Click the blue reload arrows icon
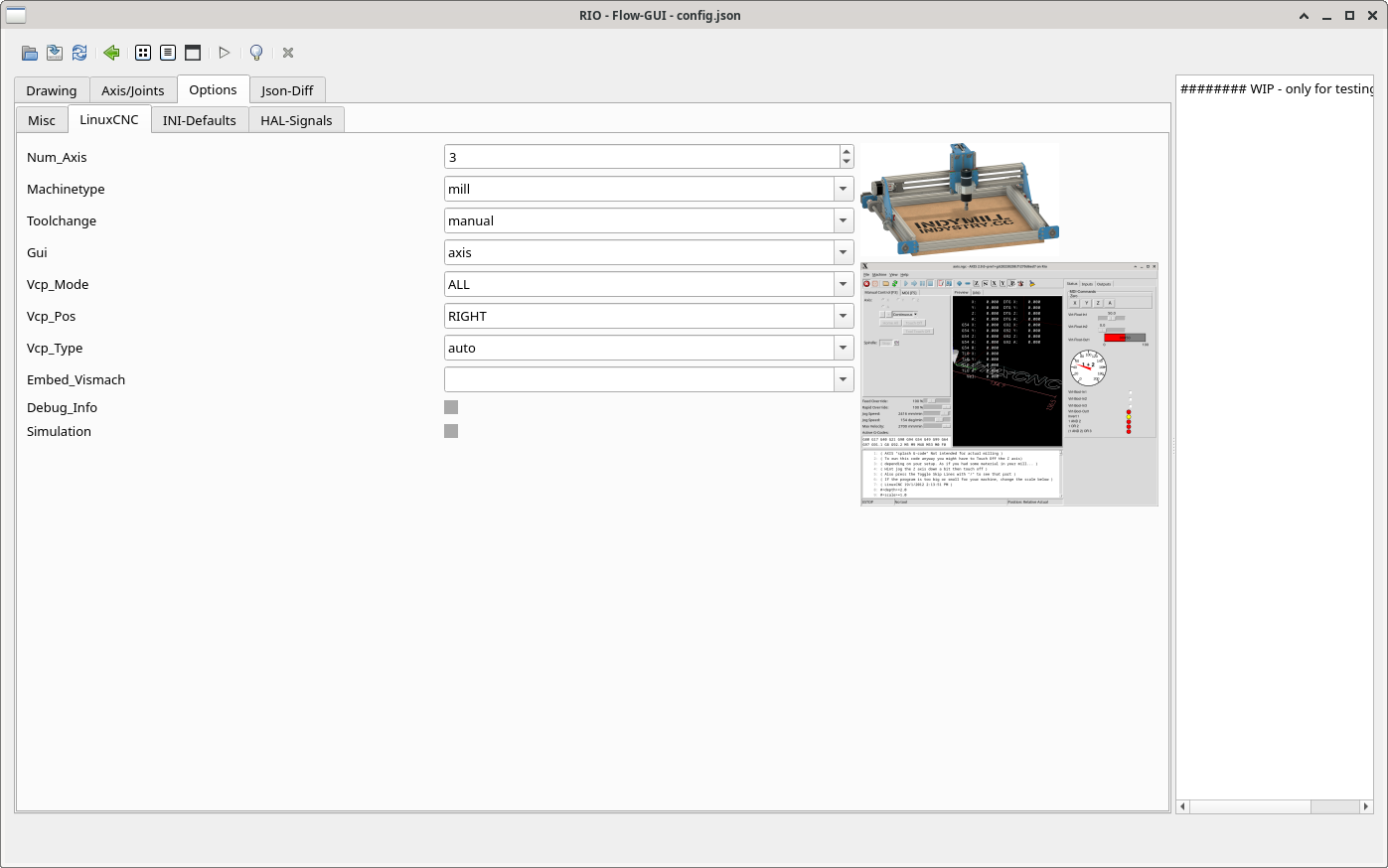The image size is (1388, 868). coord(79,53)
